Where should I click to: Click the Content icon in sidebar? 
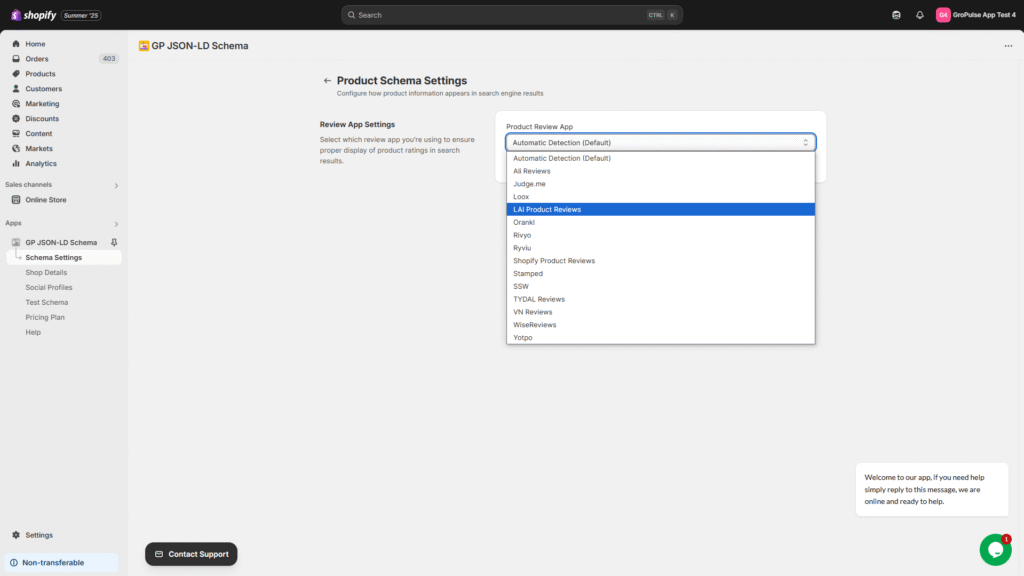pyautogui.click(x=16, y=133)
